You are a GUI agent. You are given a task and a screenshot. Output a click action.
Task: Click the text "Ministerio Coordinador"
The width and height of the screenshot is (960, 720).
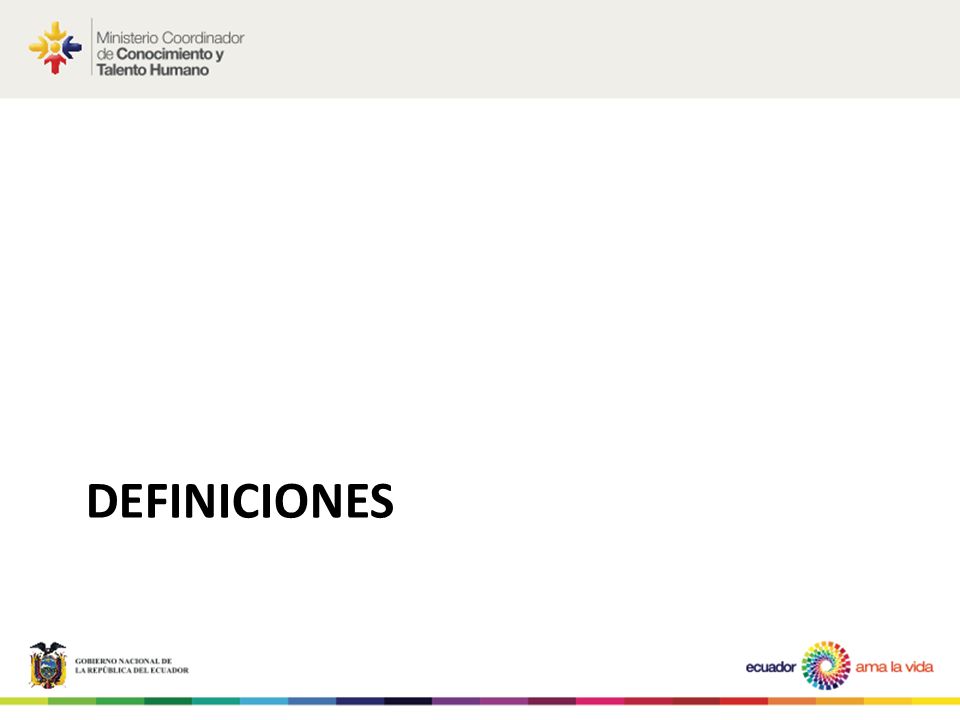pyautogui.click(x=170, y=38)
